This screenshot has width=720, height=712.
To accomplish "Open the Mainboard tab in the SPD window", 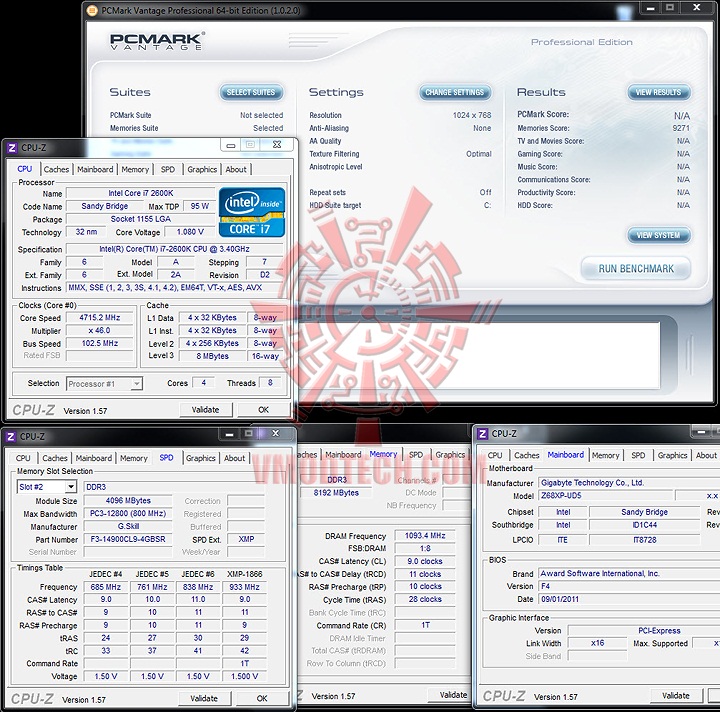I will pyautogui.click(x=94, y=458).
